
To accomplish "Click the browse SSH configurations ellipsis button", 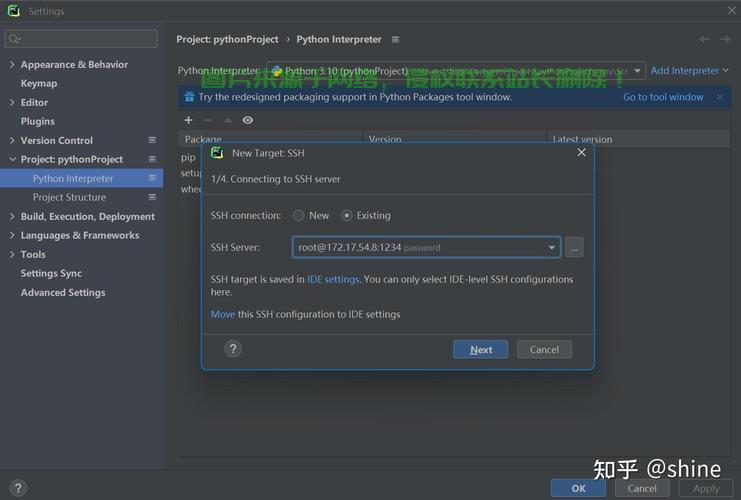I will pos(574,248).
